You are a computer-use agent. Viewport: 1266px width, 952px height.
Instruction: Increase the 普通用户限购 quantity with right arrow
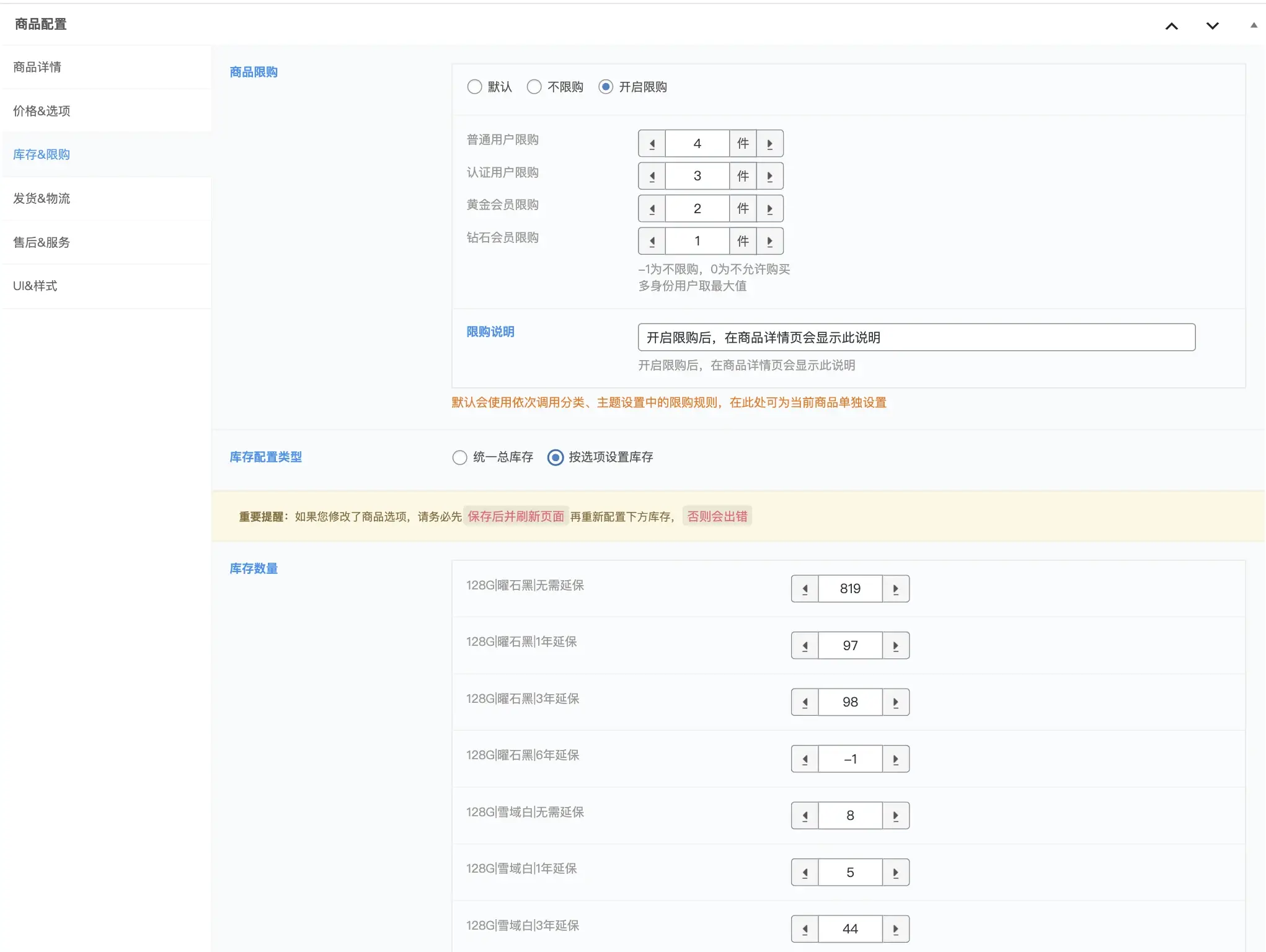pos(769,144)
